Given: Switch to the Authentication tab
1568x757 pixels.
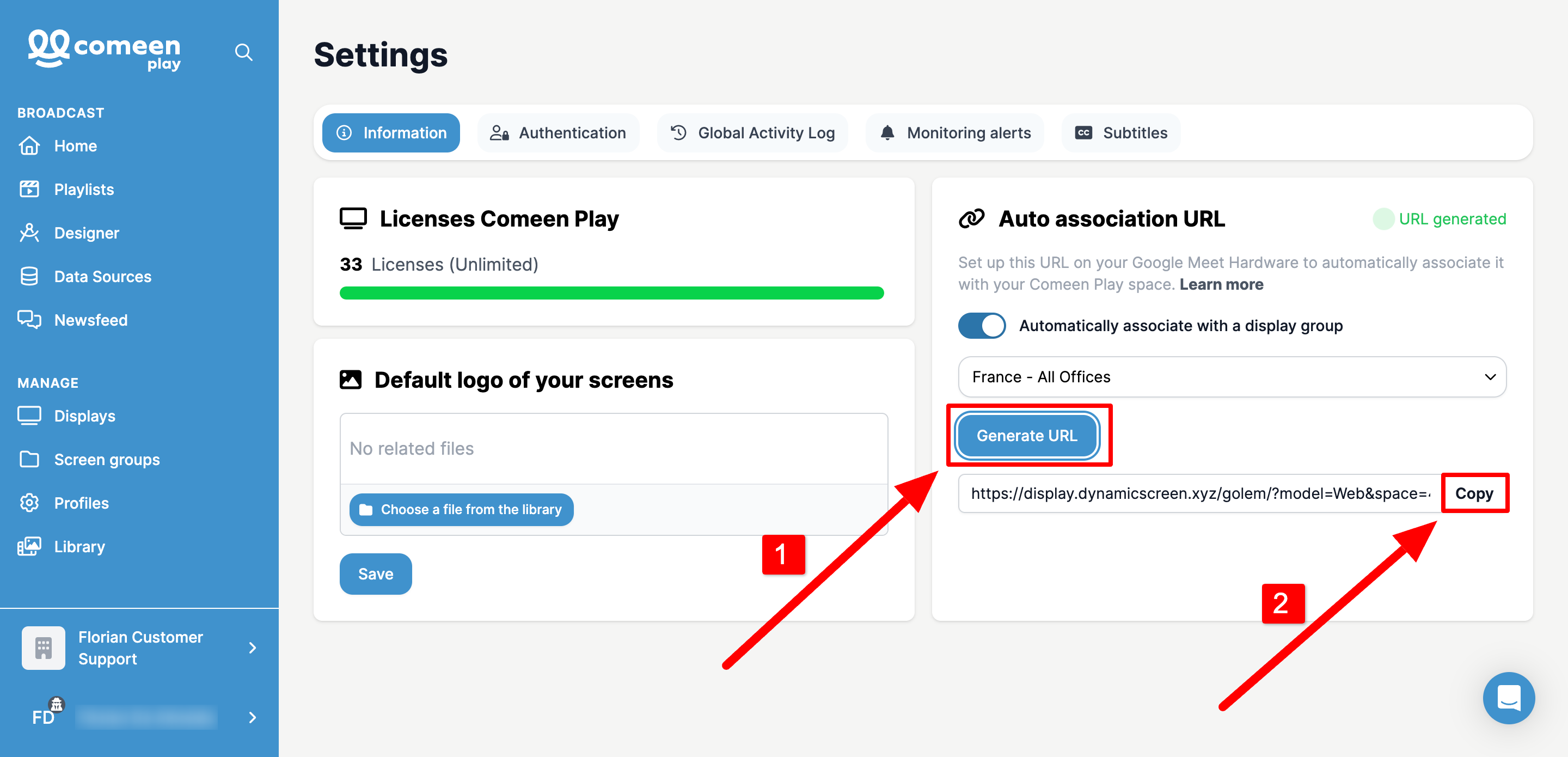Looking at the screenshot, I should [558, 133].
